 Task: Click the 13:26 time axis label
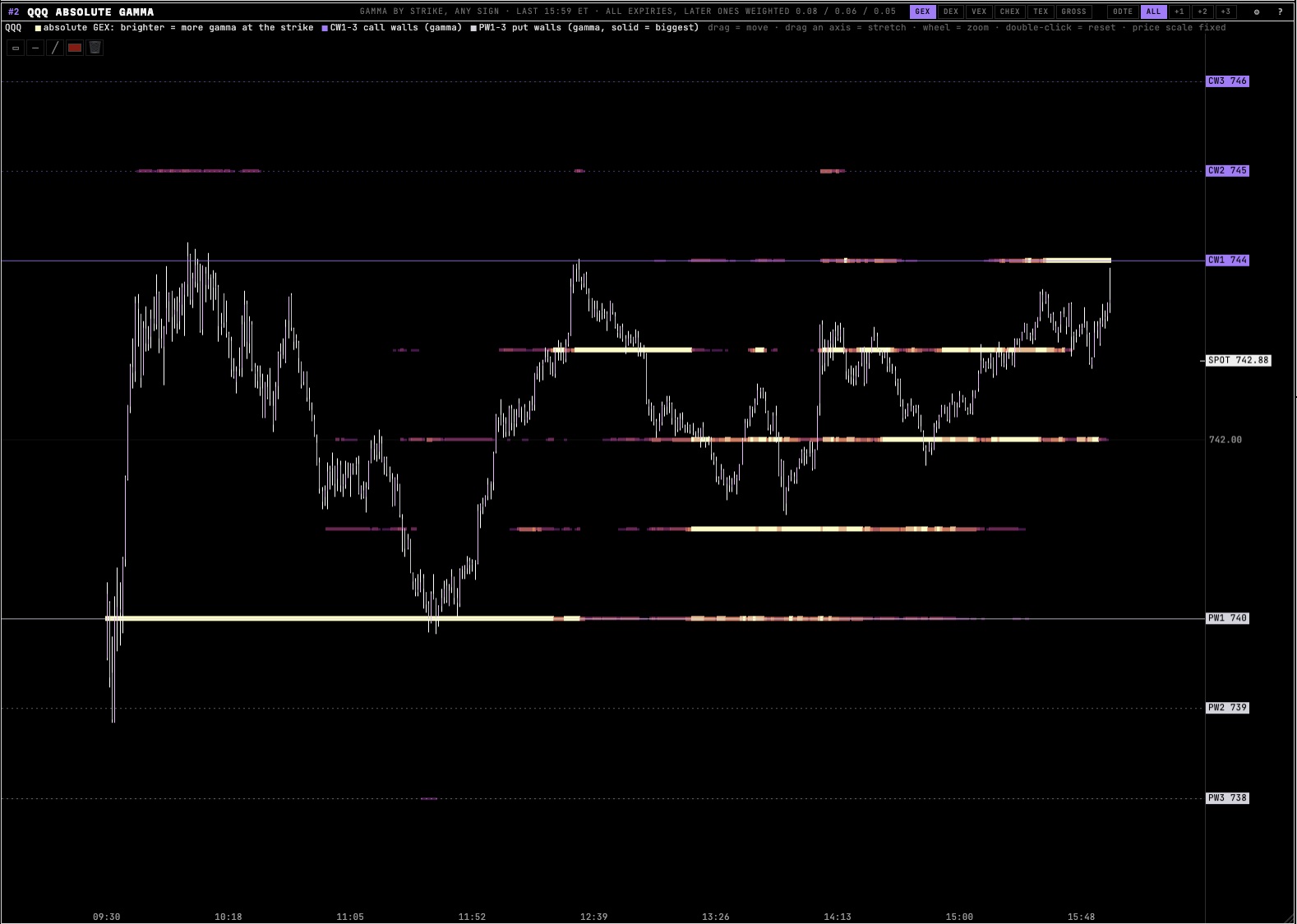(x=716, y=917)
